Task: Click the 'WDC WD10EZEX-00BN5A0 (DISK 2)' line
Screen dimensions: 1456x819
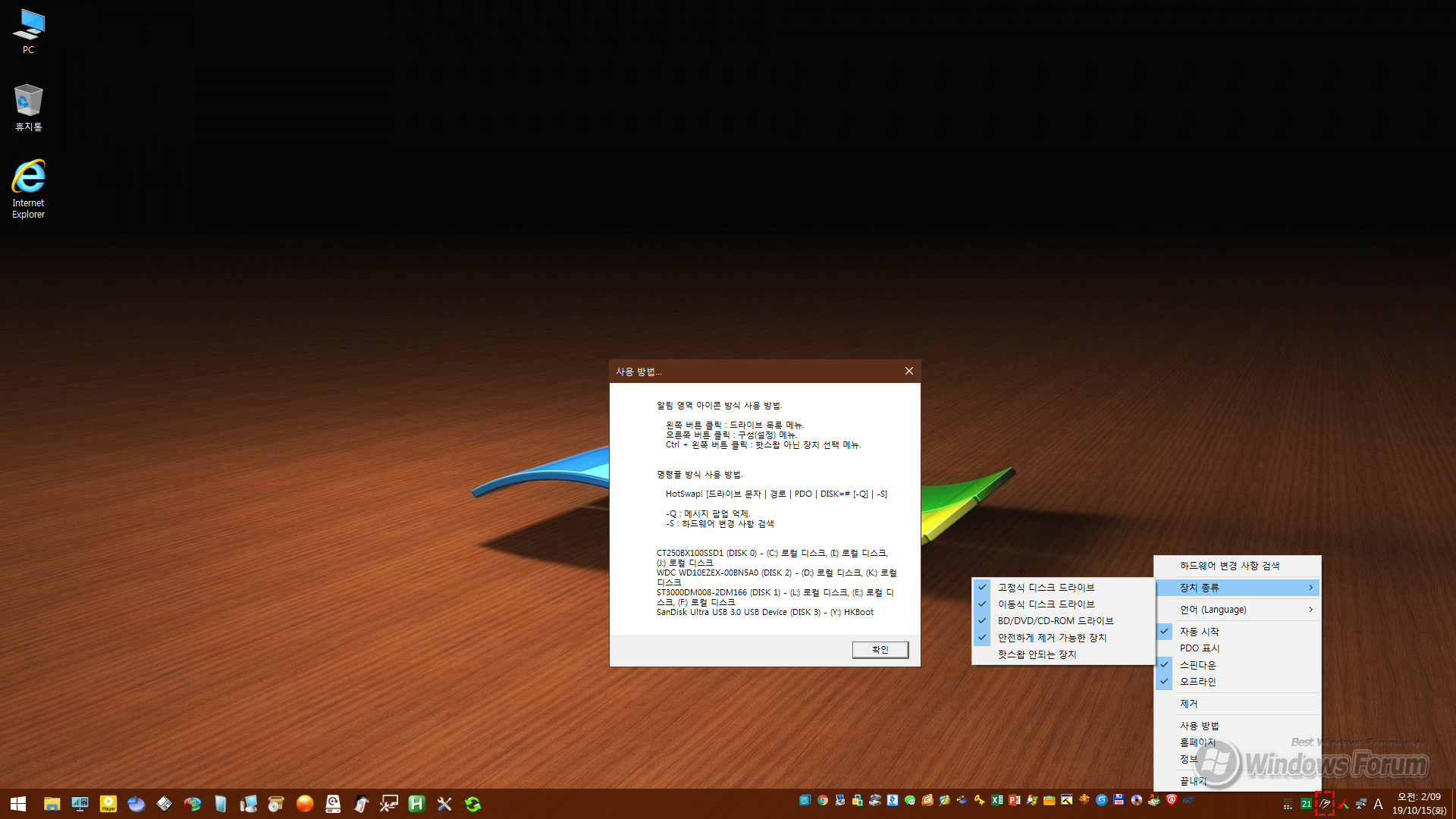Action: coord(777,578)
